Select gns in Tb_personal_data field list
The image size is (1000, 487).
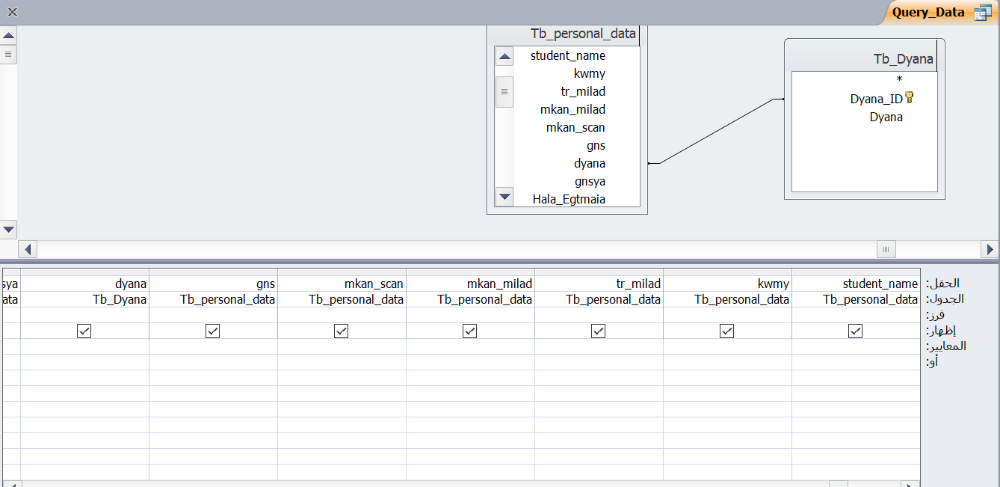(596, 145)
